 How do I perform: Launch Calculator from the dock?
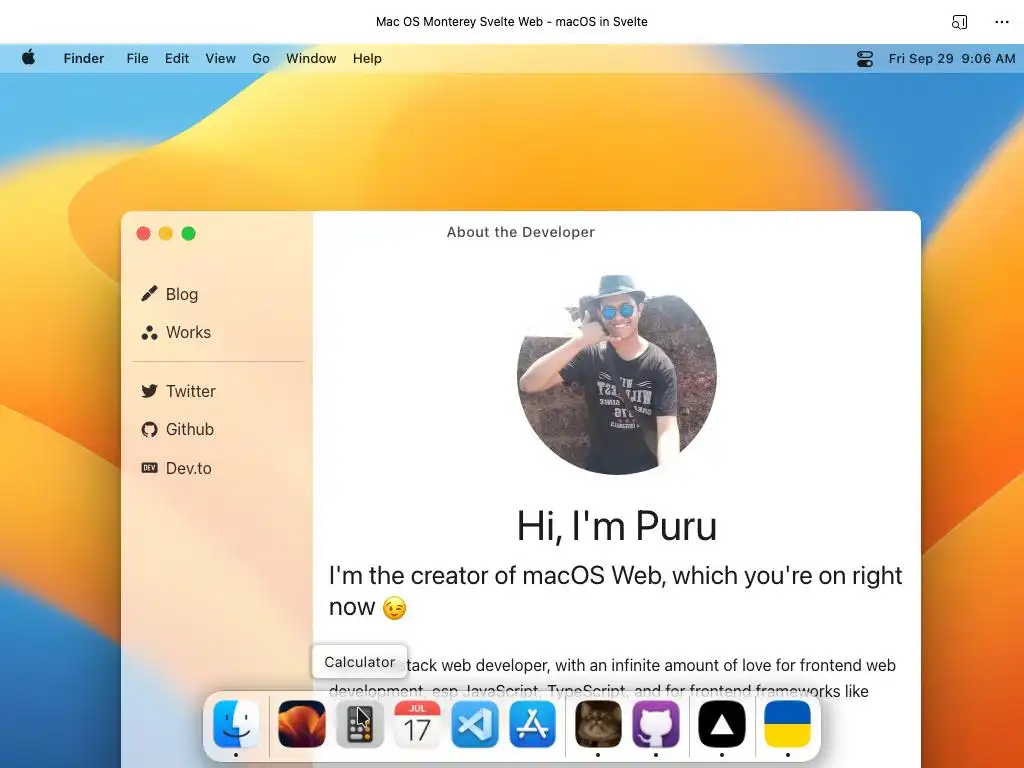coord(360,724)
